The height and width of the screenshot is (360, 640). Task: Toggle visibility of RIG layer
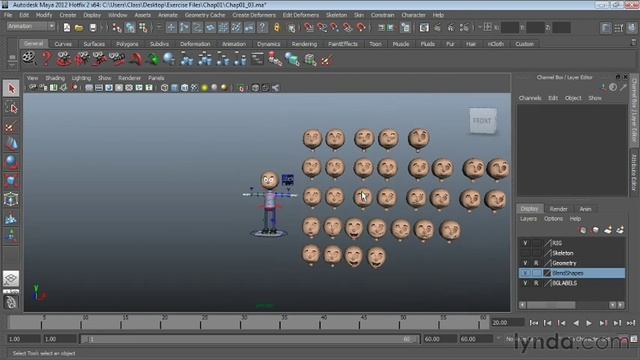(525, 243)
